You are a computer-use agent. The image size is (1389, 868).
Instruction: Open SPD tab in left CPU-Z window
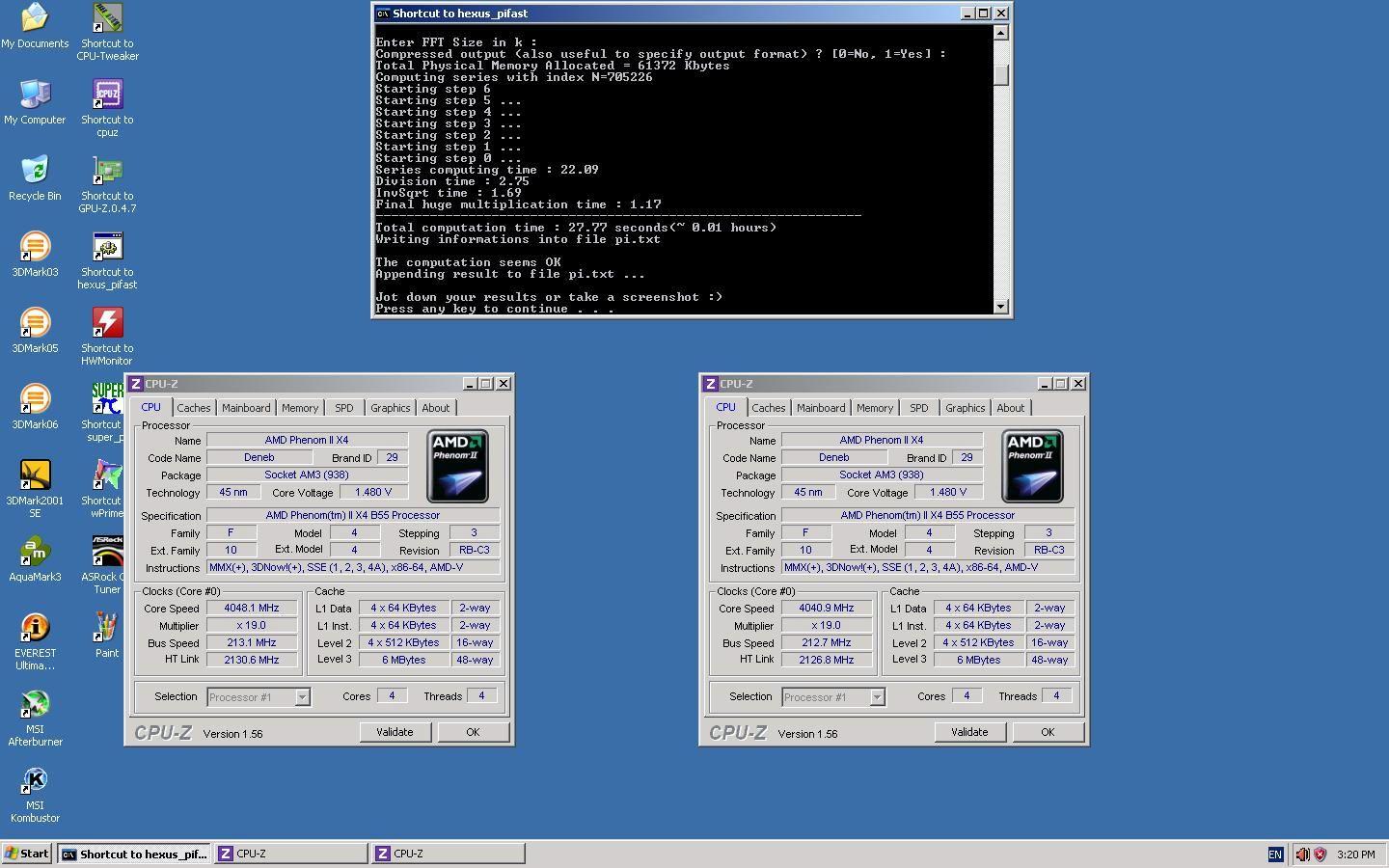(344, 408)
